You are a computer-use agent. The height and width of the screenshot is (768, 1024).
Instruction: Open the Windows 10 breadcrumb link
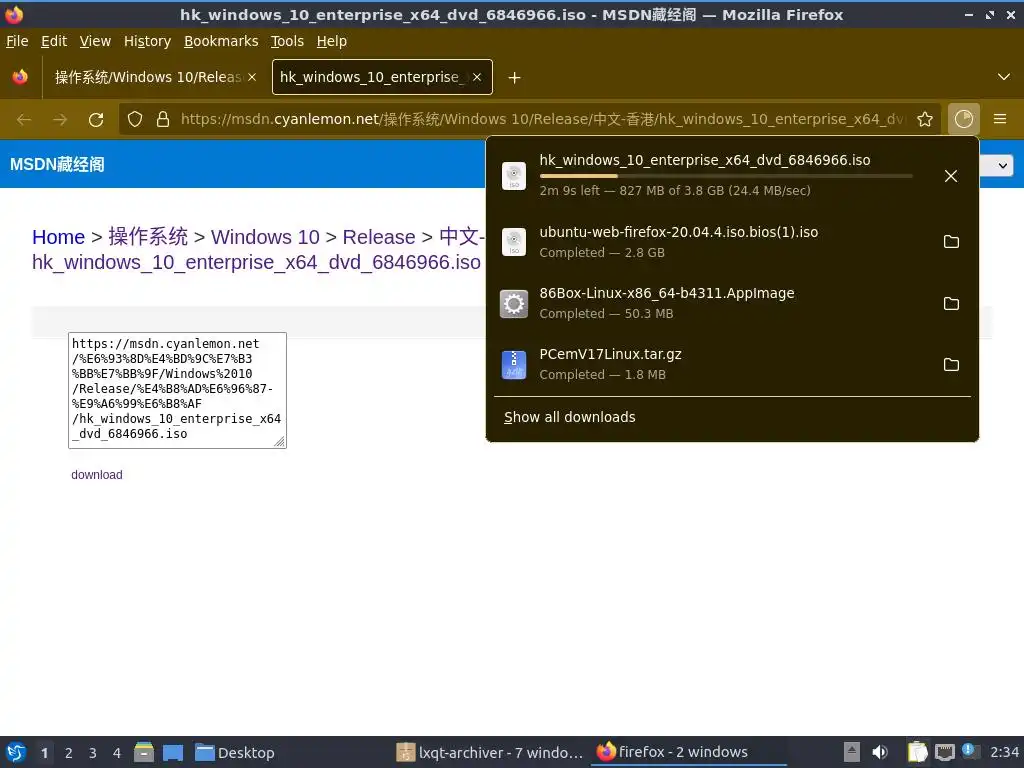pos(265,236)
